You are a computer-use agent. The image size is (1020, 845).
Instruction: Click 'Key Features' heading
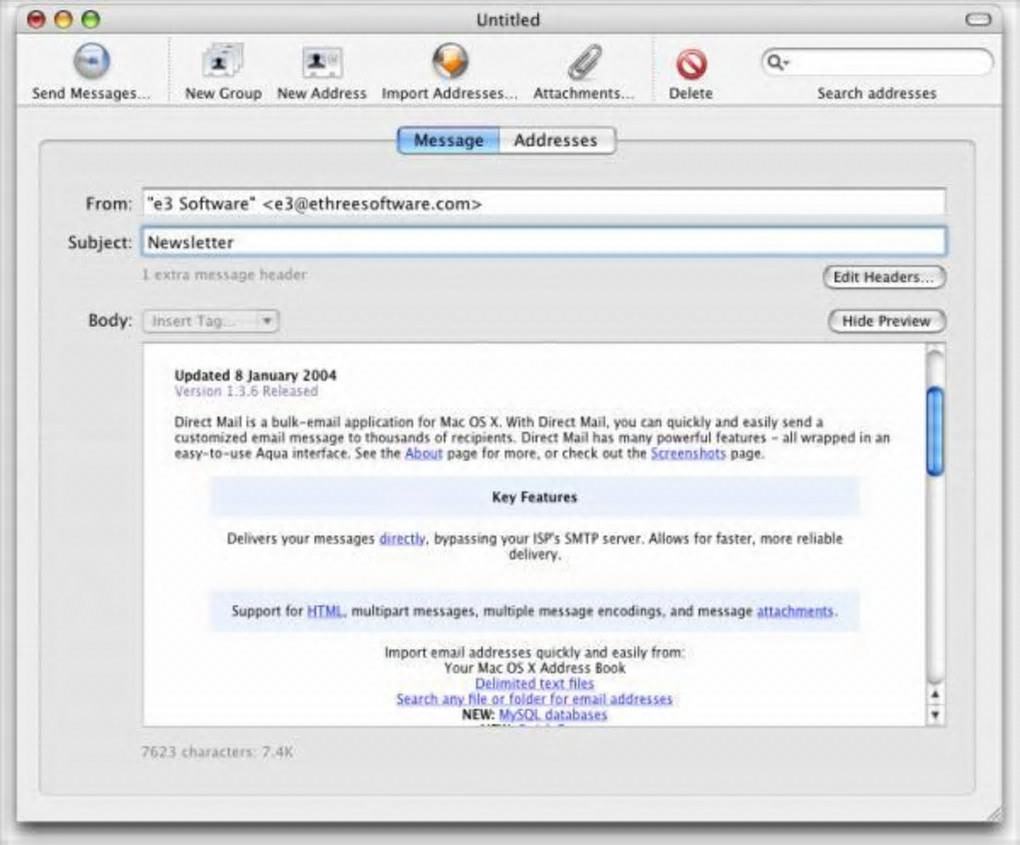pyautogui.click(x=534, y=497)
